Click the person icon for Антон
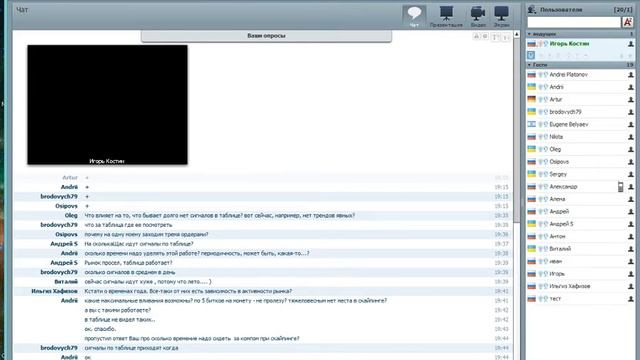Image resolution: width=640 pixels, height=360 pixels. click(631, 237)
